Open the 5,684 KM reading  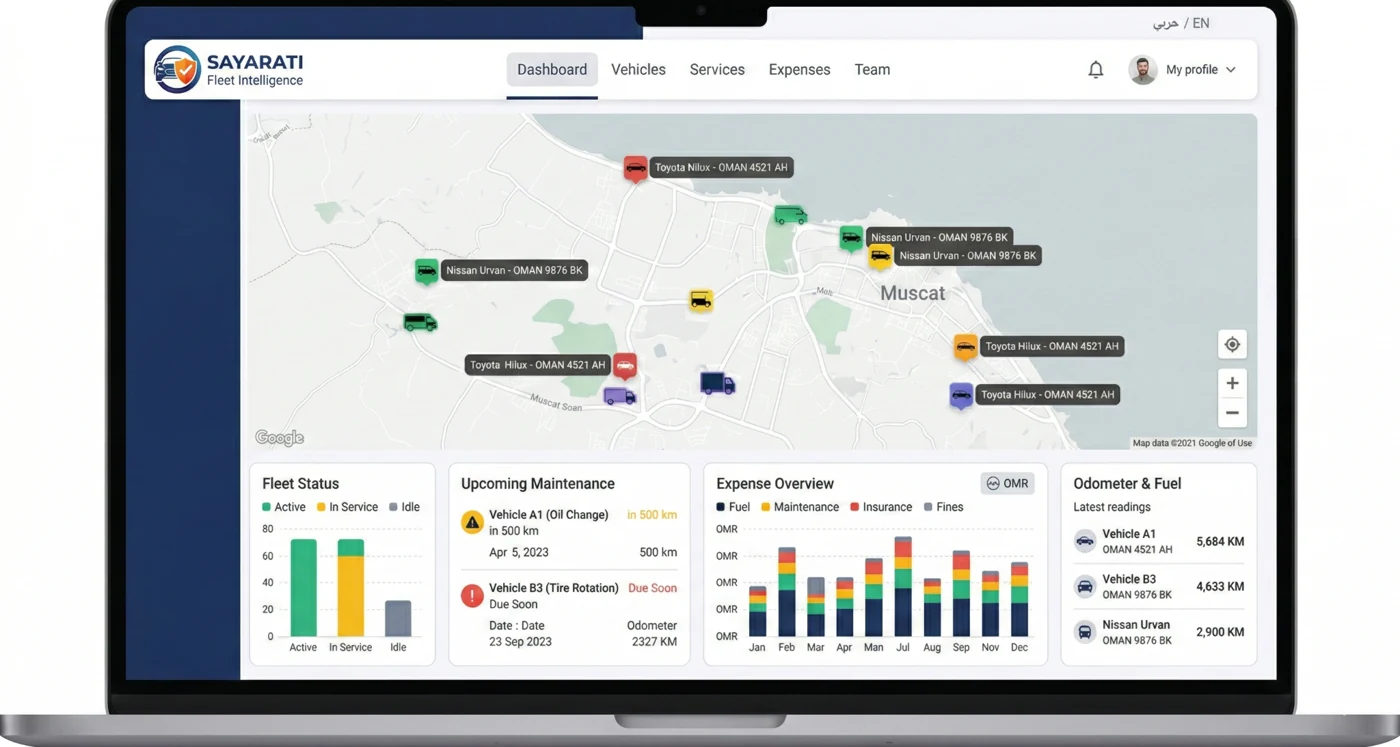click(x=1220, y=542)
